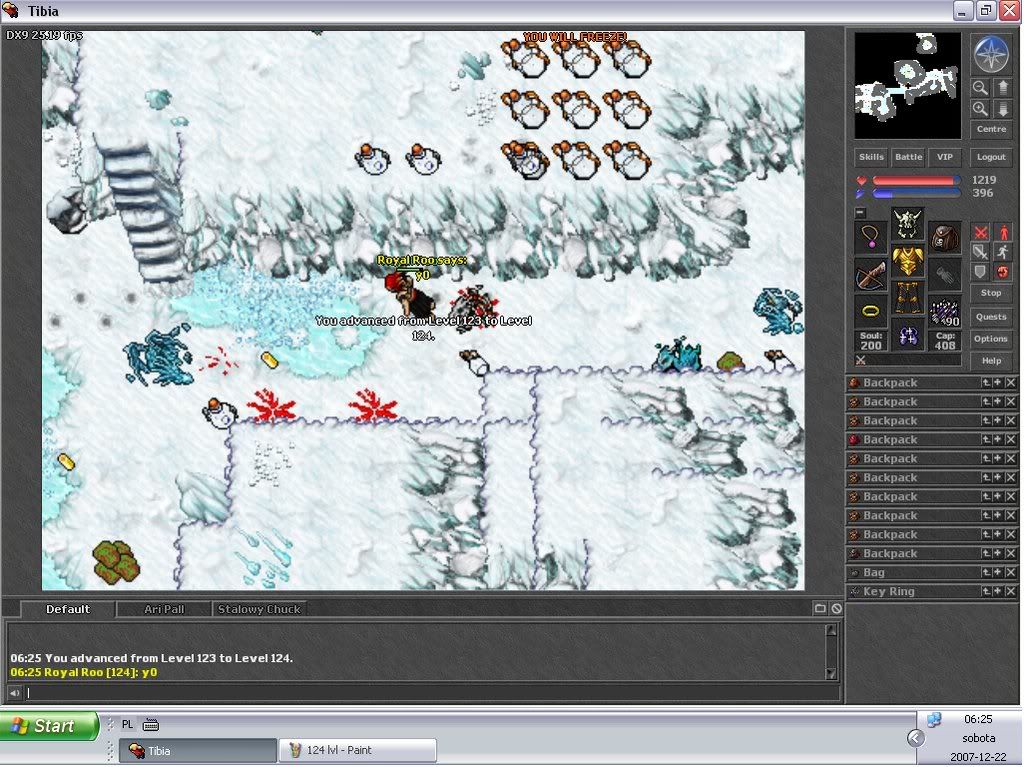This screenshot has width=1024, height=767.
Task: Open the Quests log
Action: [991, 317]
